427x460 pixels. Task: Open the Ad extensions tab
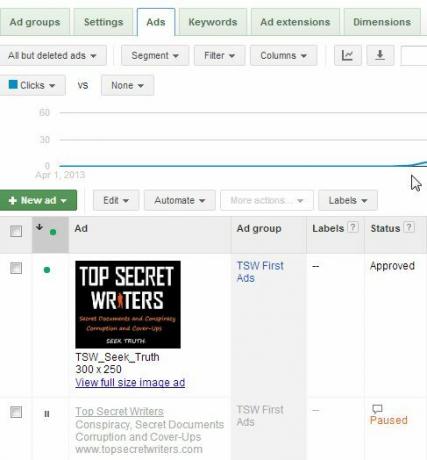click(295, 22)
